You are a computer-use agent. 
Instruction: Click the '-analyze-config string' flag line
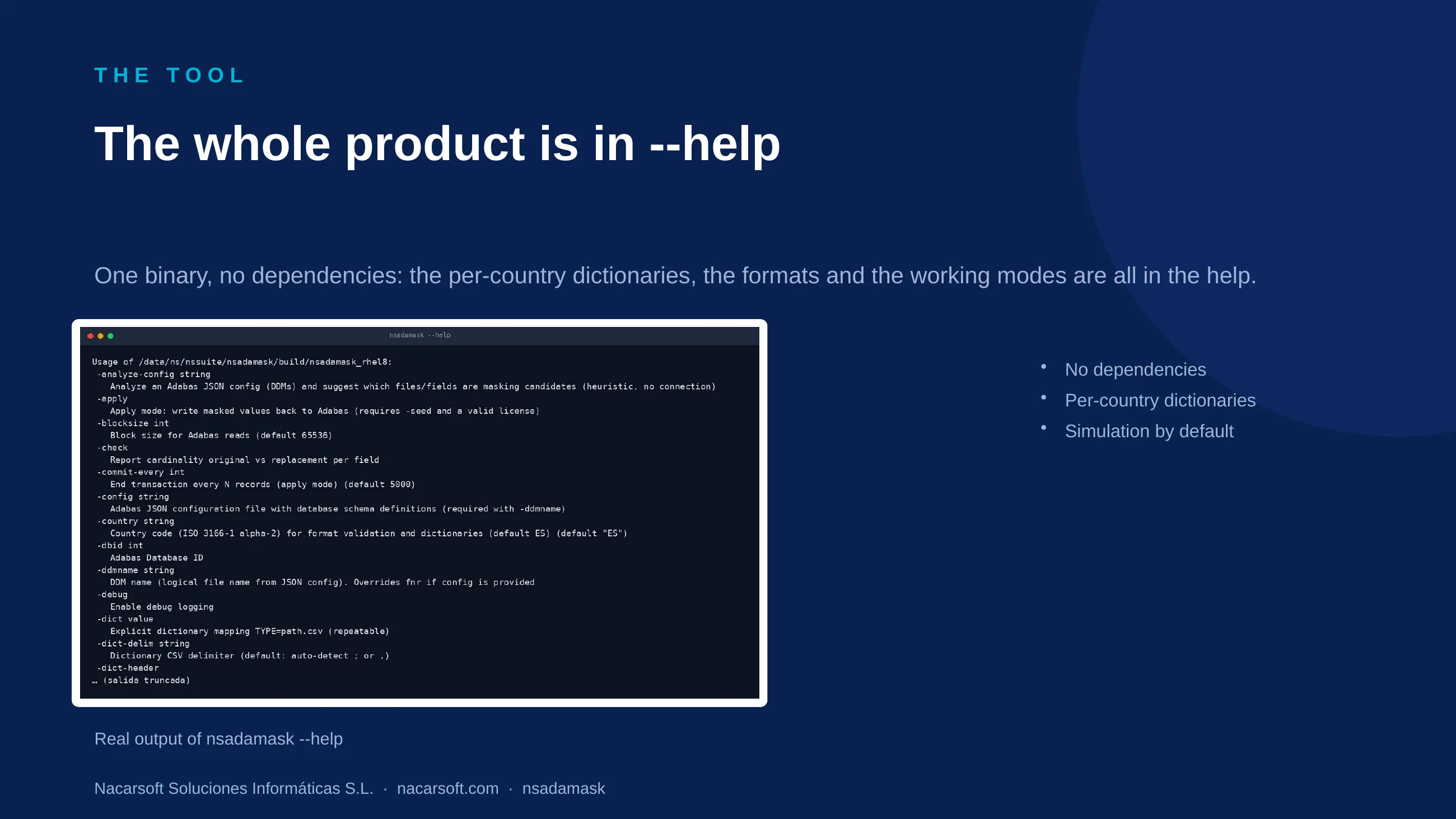coord(153,374)
